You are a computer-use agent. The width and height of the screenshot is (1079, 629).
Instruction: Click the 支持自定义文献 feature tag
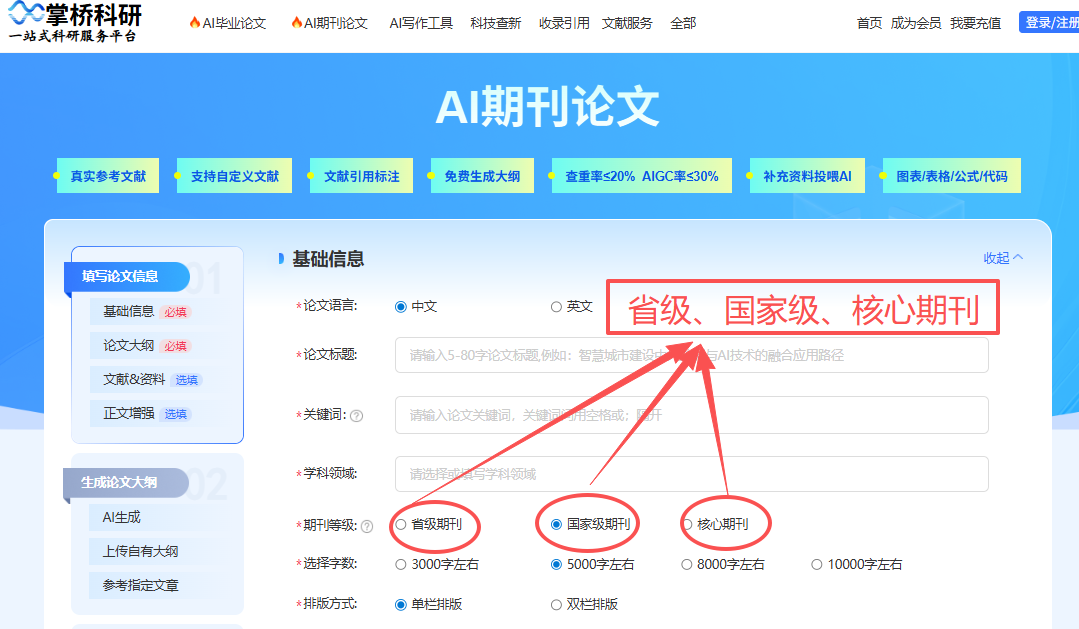(x=235, y=175)
